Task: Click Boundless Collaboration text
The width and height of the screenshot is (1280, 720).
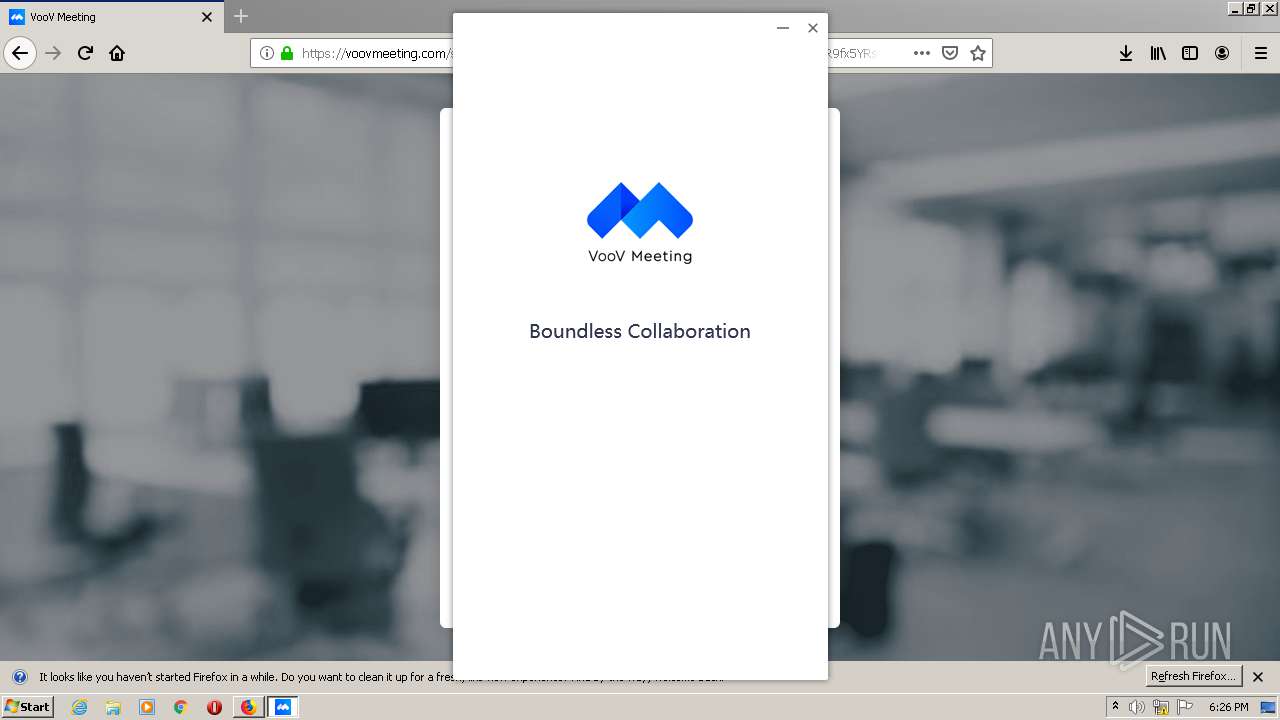Action: 640,331
